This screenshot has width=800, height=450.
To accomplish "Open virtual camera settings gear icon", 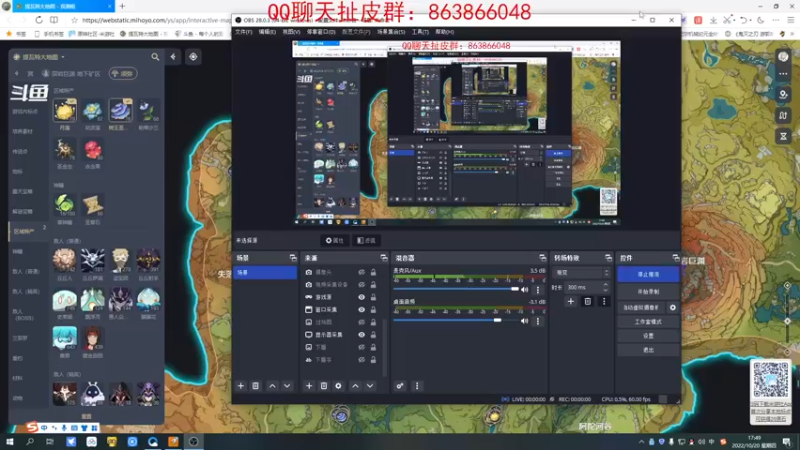I will click(x=673, y=308).
